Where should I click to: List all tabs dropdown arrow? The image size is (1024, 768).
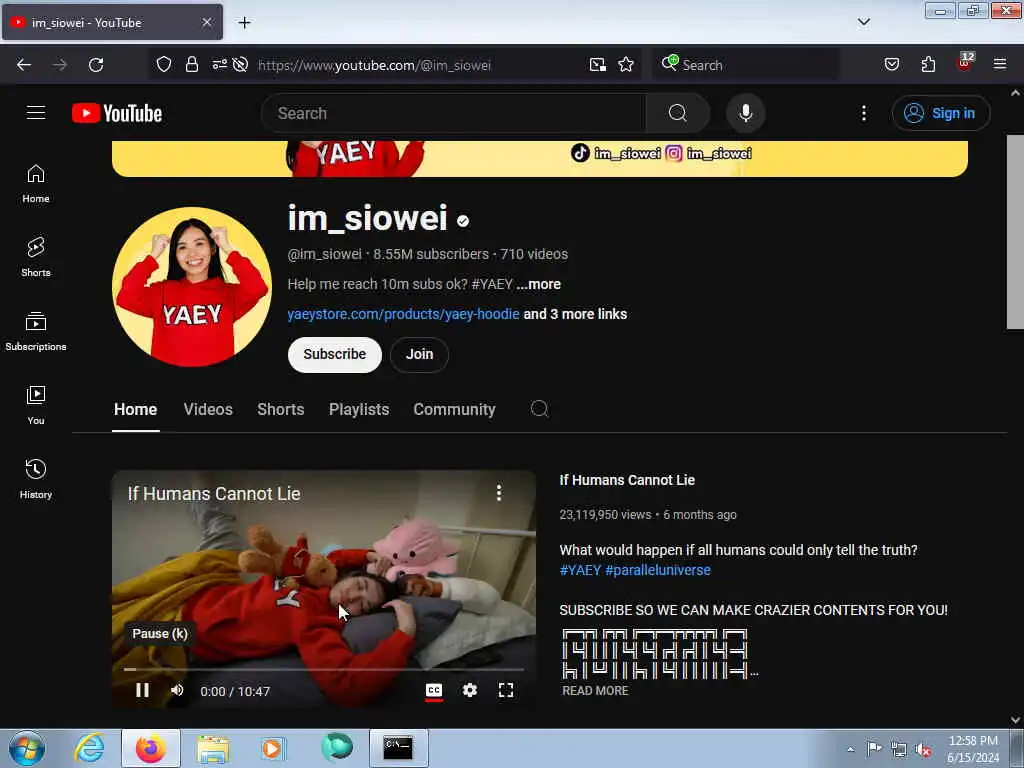pyautogui.click(x=863, y=22)
